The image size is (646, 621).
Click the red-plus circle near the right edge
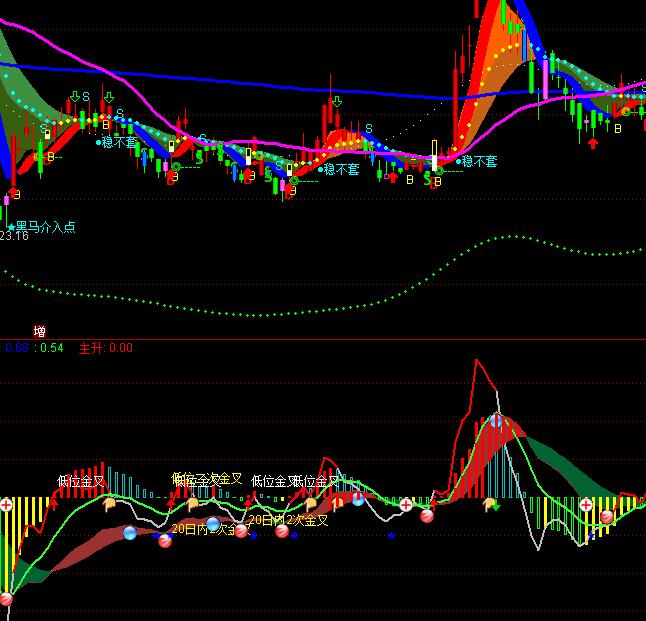(585, 505)
